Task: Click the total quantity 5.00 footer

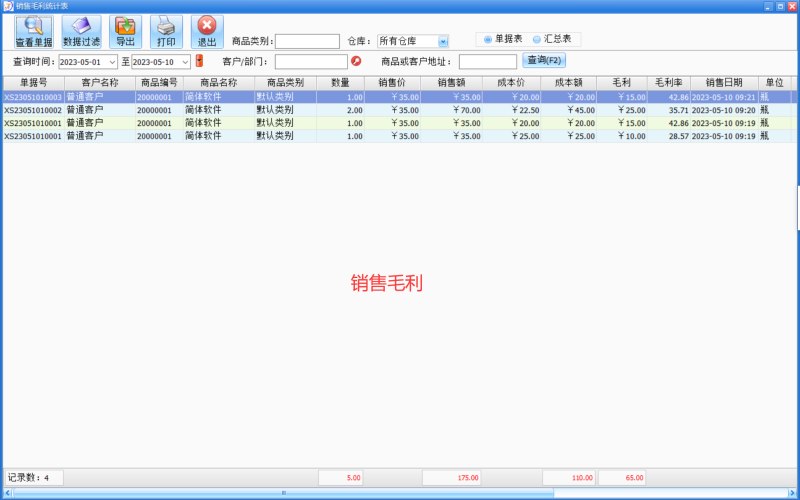Action: (341, 478)
